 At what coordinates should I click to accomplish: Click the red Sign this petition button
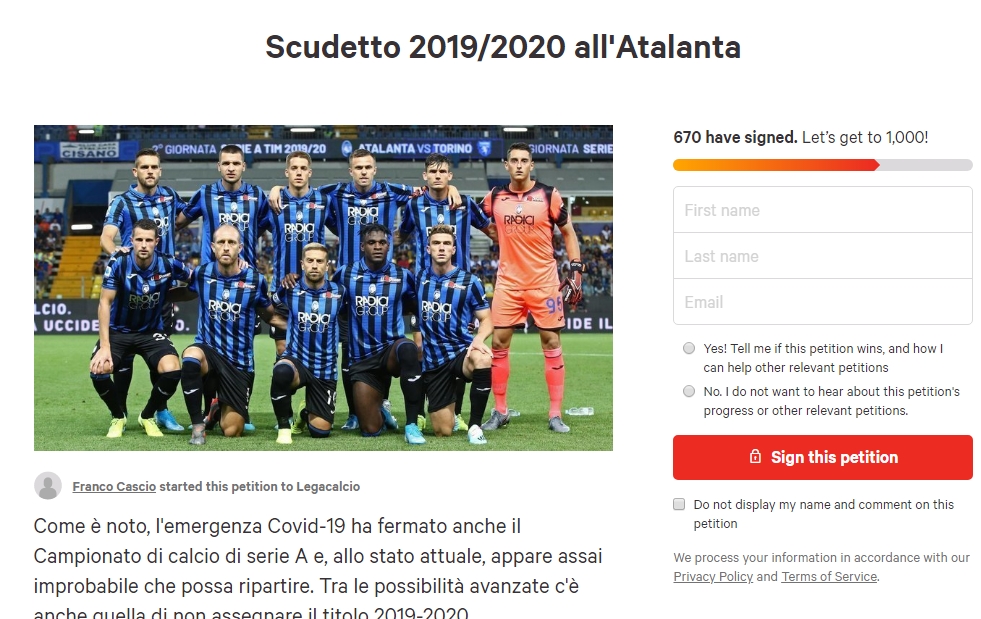point(823,458)
